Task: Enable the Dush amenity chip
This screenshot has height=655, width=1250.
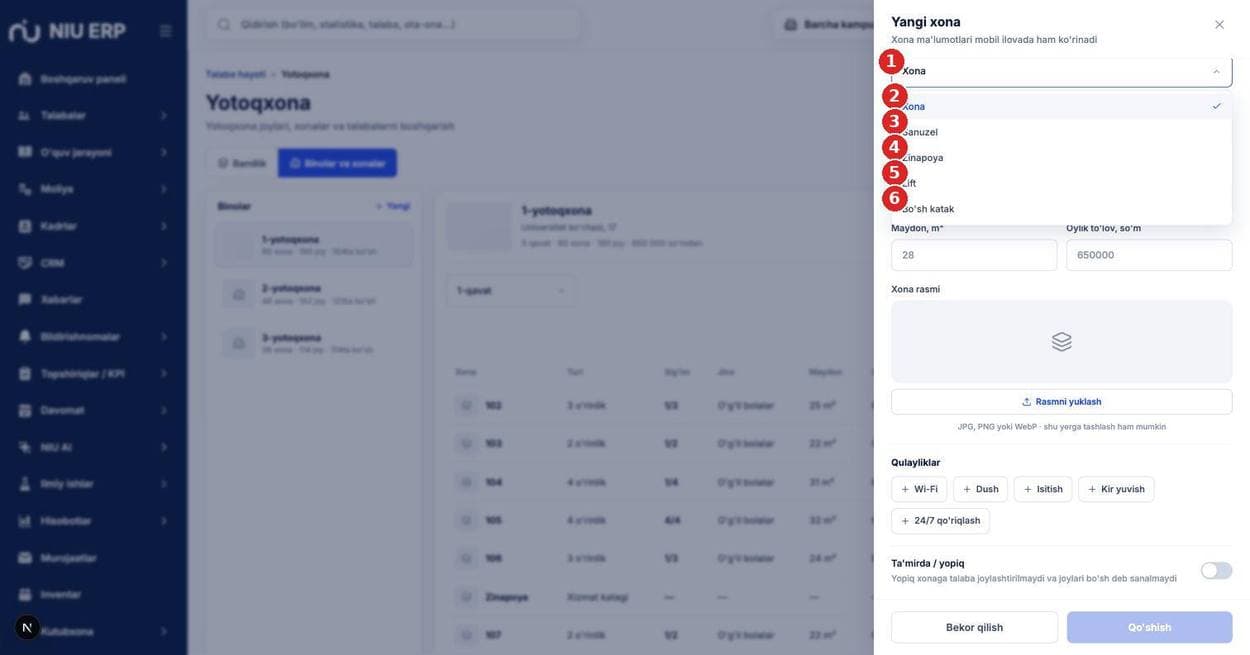Action: 980,490
